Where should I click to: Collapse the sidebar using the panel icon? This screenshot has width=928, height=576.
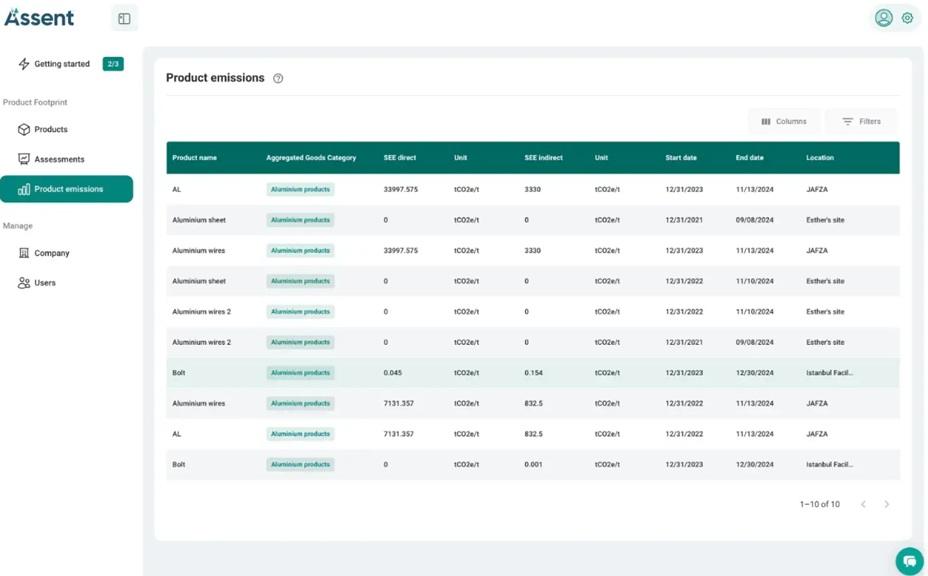tap(124, 17)
